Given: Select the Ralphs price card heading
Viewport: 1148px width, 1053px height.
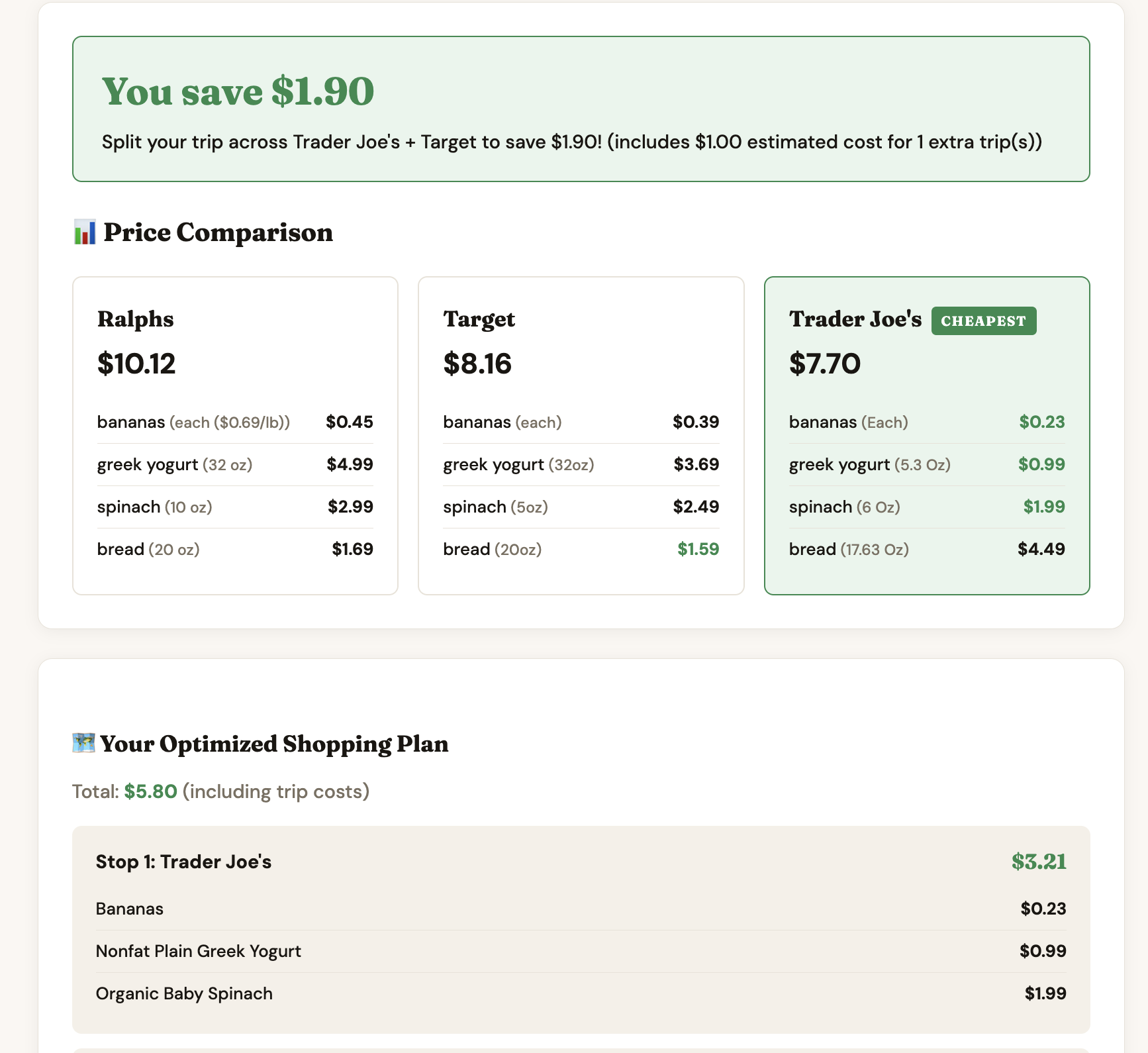Looking at the screenshot, I should tap(135, 319).
